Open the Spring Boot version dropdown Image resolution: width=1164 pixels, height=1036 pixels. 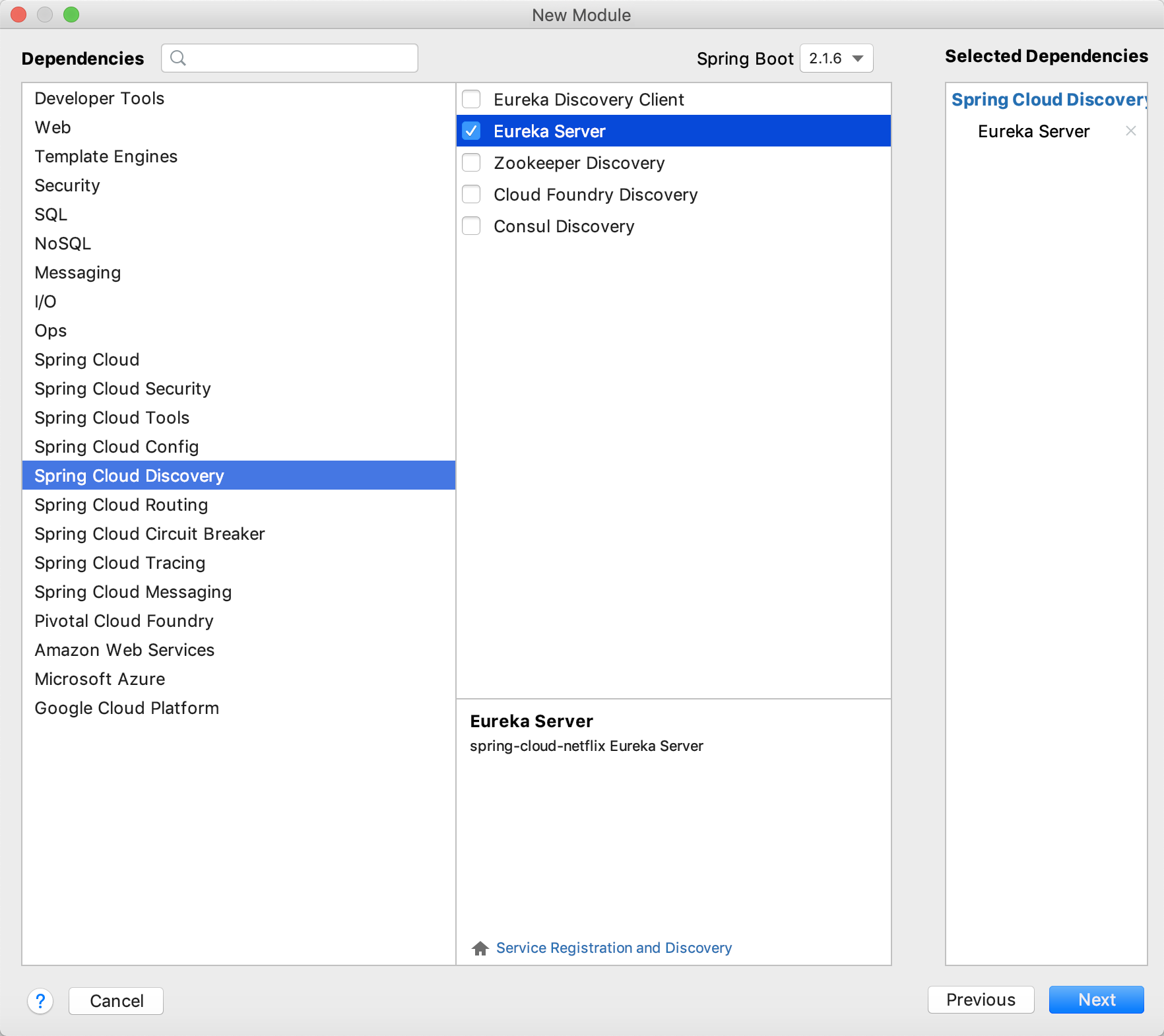coord(836,58)
